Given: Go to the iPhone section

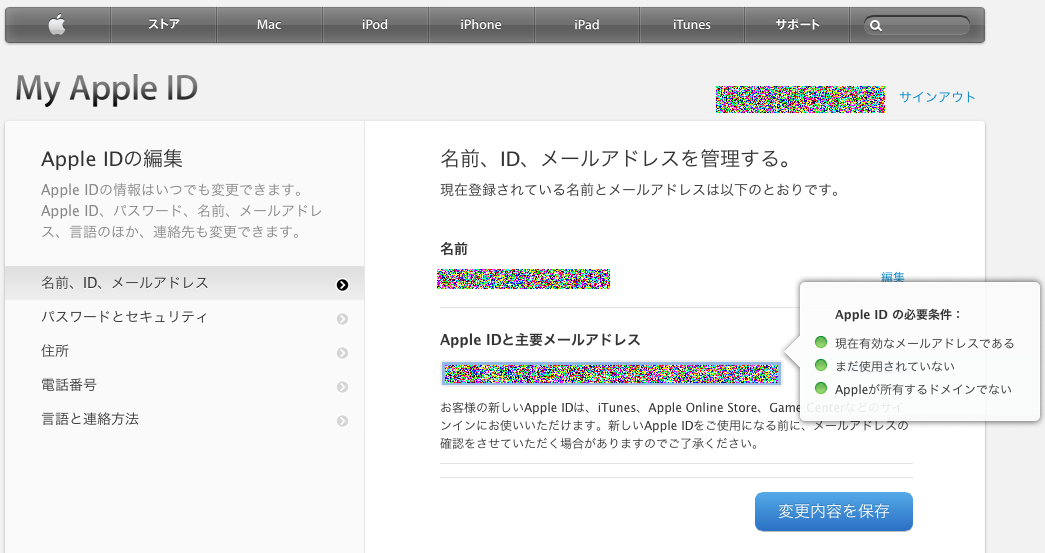Looking at the screenshot, I should [481, 25].
